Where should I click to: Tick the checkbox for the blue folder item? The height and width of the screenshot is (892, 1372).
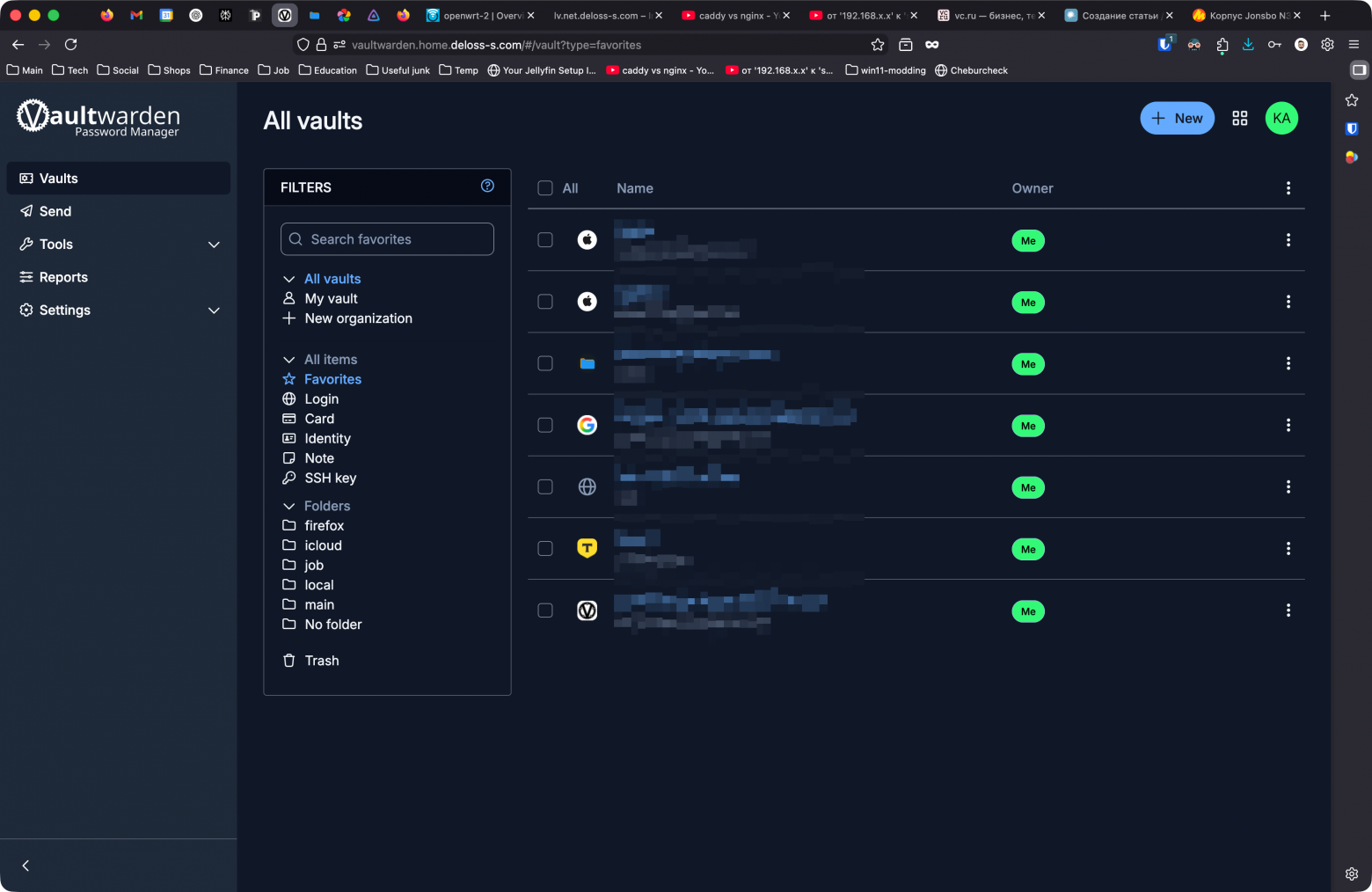click(x=545, y=363)
